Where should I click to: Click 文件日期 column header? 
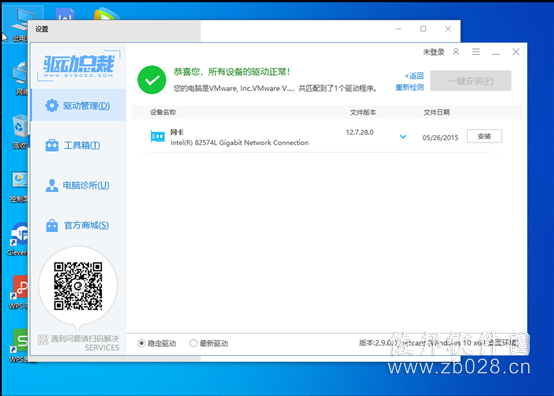[436, 112]
